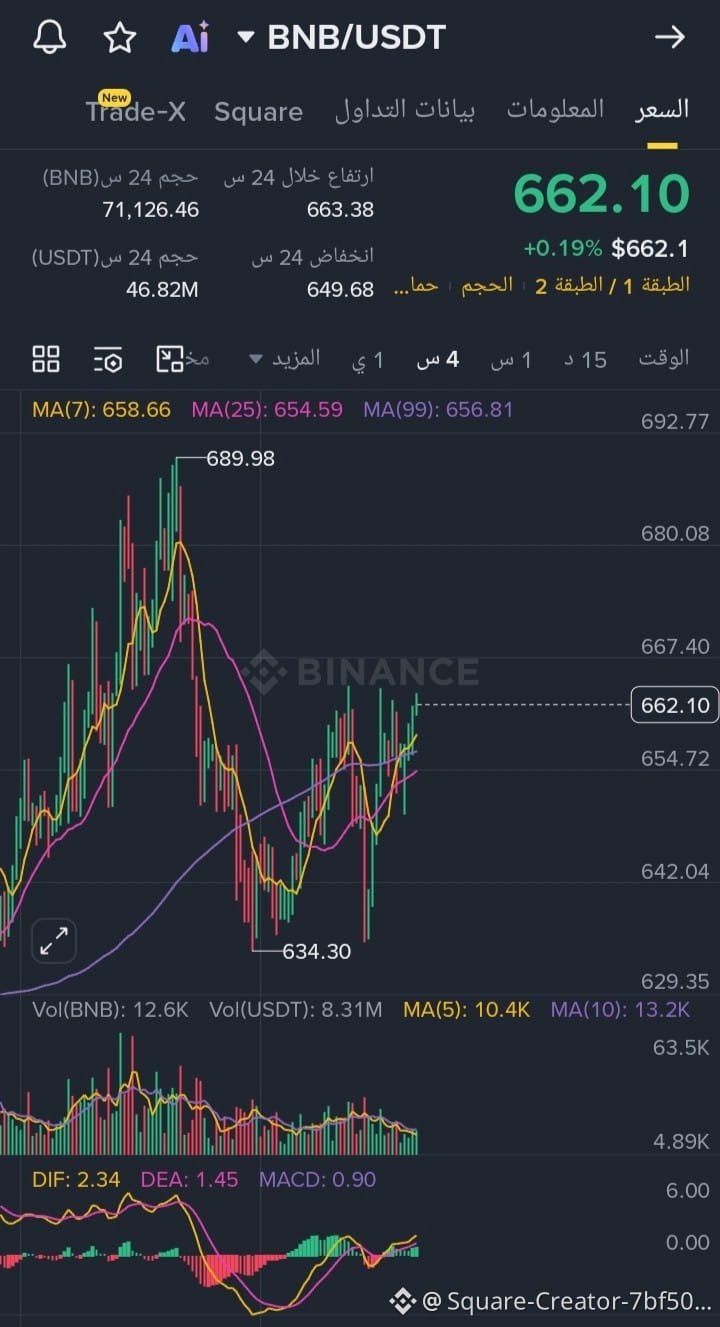This screenshot has width=720, height=1327.
Task: Open the Ai assistant icon
Action: (x=190, y=38)
